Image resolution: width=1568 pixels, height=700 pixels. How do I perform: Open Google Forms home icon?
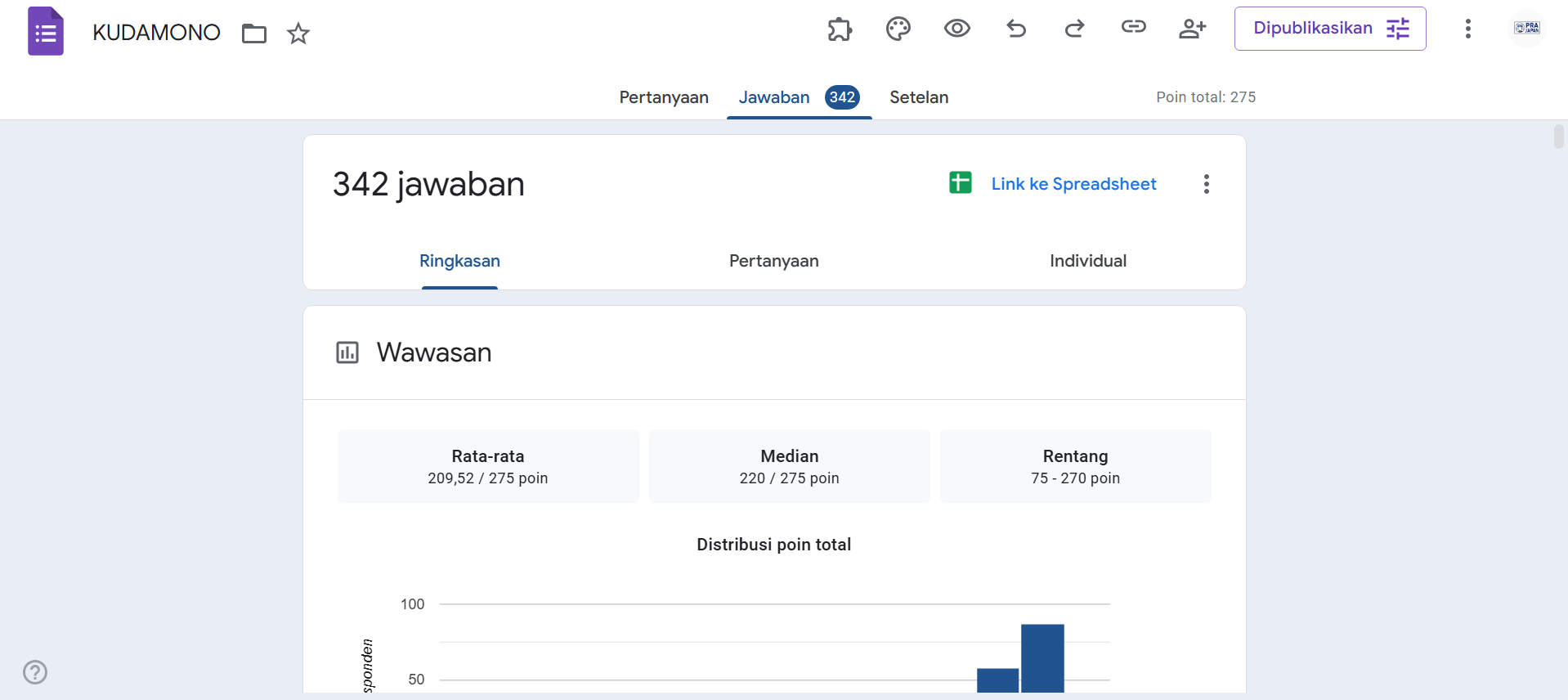(46, 32)
